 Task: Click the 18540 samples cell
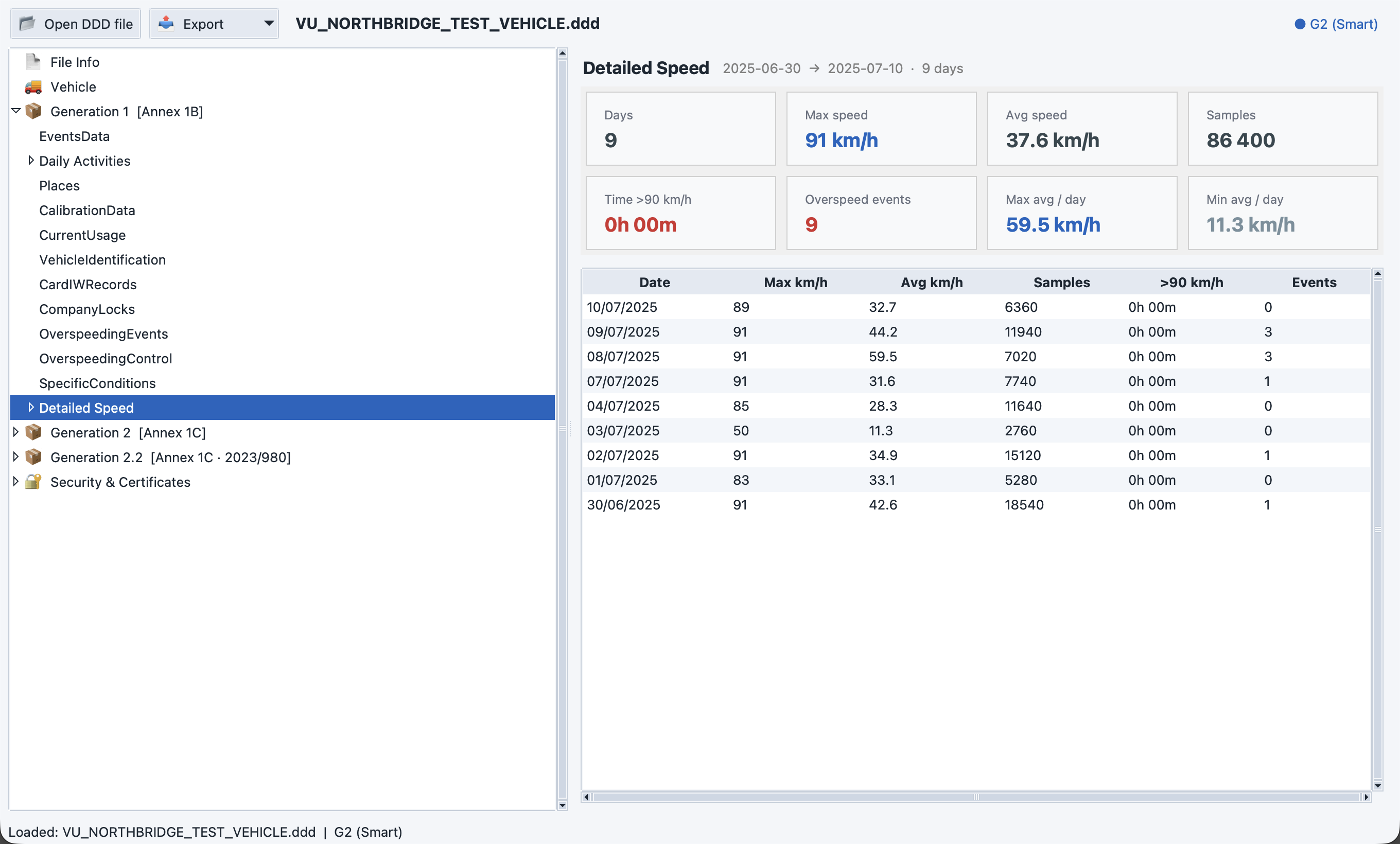point(1024,505)
